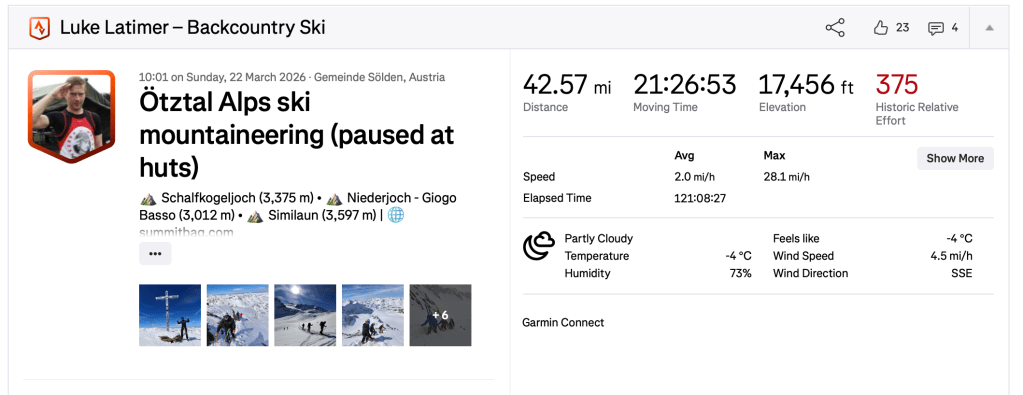Click the 375 Historic Relative Effort value

(x=896, y=85)
